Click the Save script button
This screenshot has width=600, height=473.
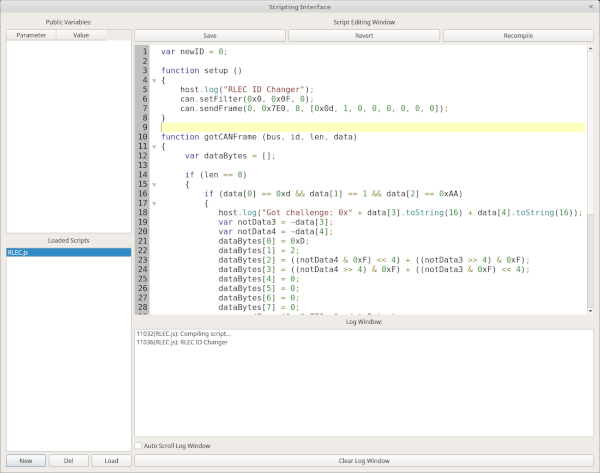point(210,35)
